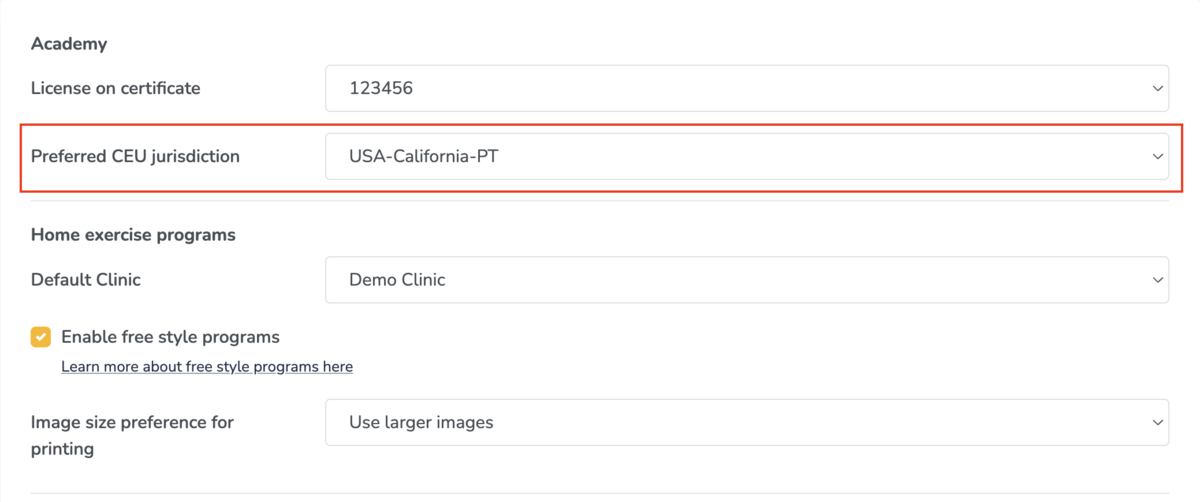The width and height of the screenshot is (1200, 502).
Task: Uncheck the yellow free style programs checkbox
Action: coord(41,337)
